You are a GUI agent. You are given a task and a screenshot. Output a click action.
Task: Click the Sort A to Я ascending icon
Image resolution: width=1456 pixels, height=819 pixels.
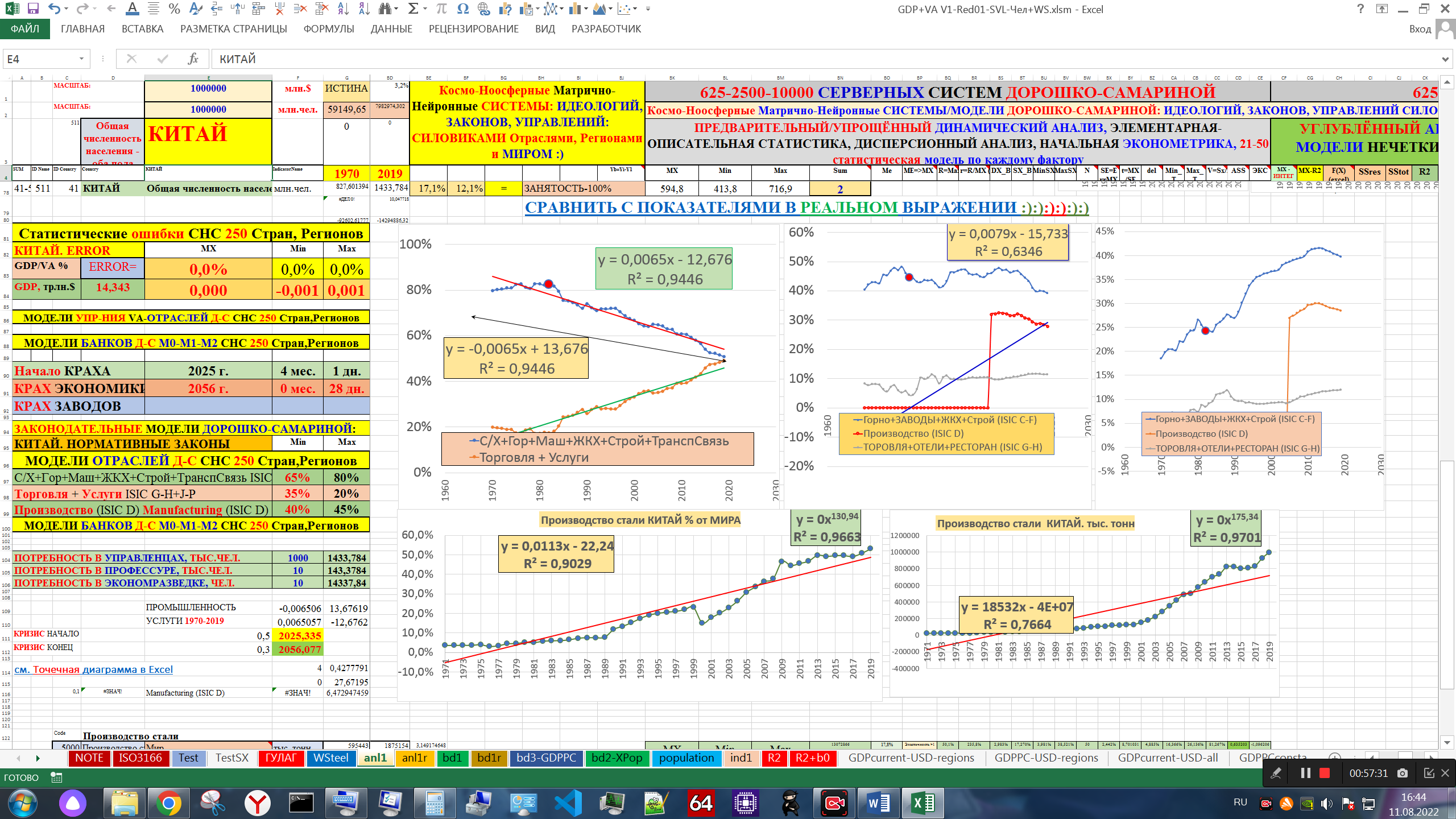(x=343, y=9)
